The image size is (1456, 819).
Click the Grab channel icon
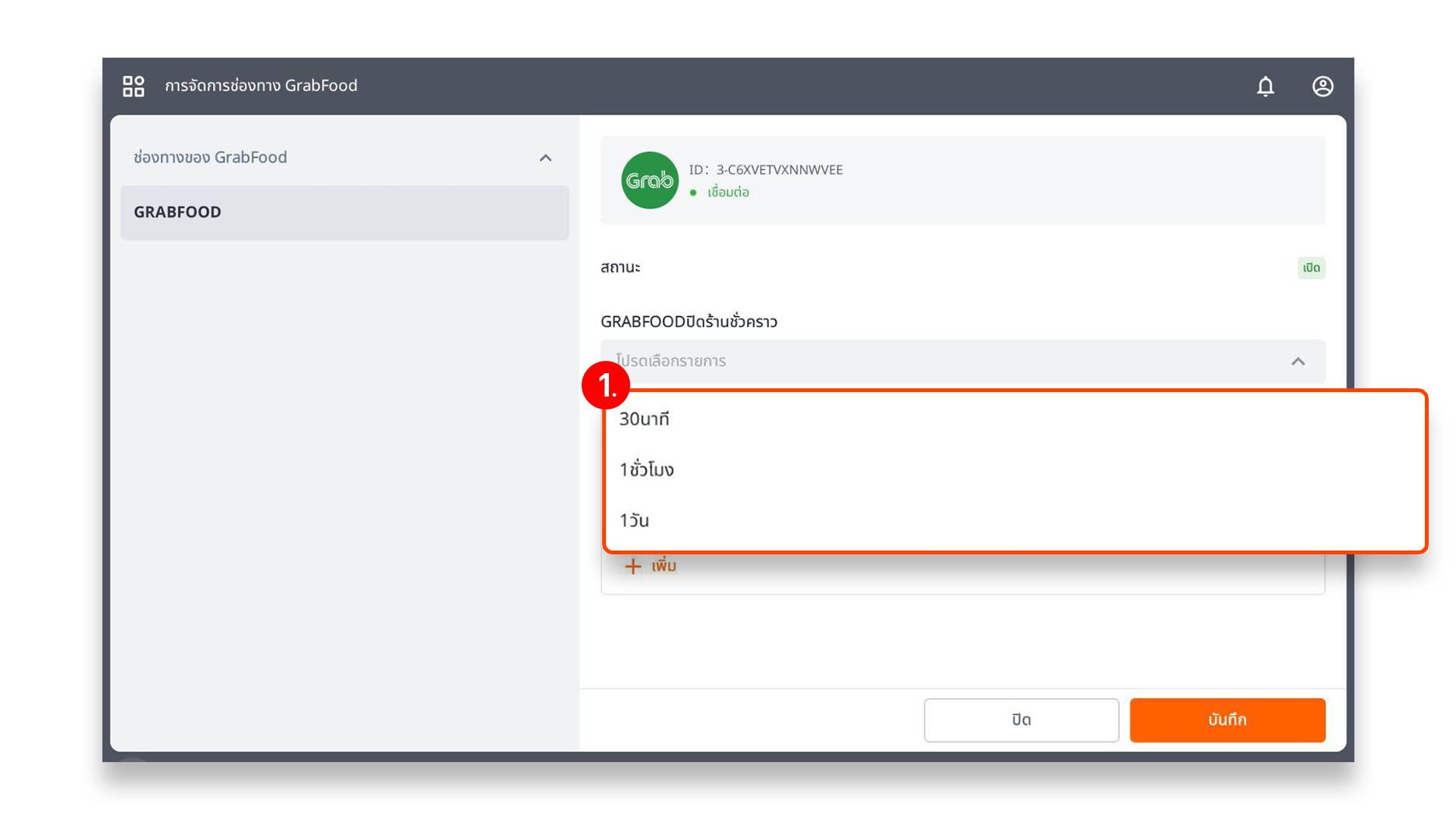pos(649,180)
